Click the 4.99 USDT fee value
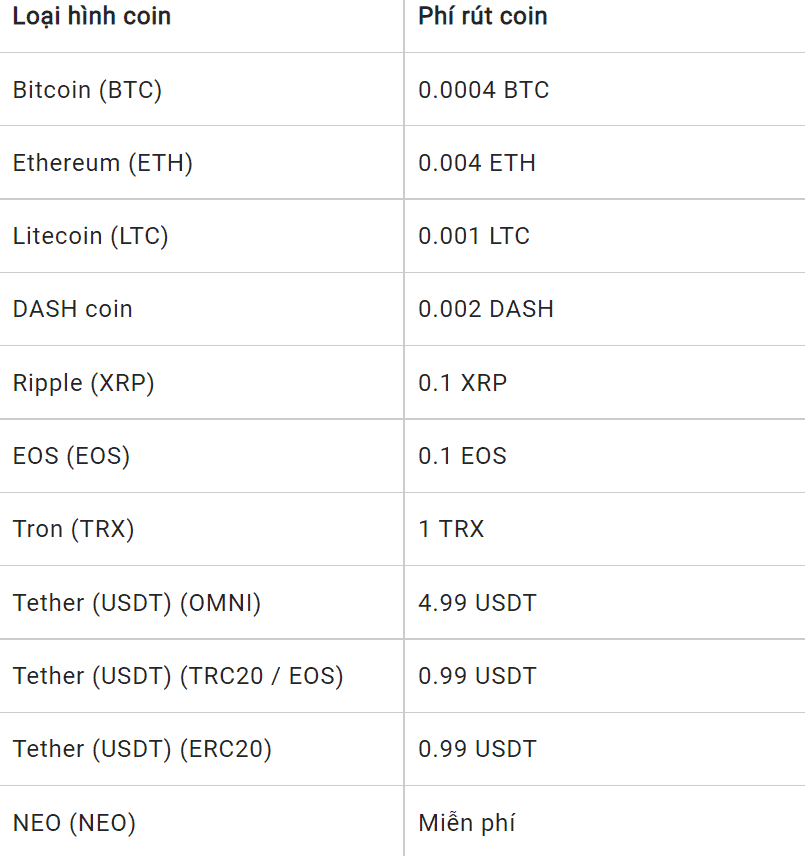Image resolution: width=805 pixels, height=856 pixels. click(x=477, y=603)
